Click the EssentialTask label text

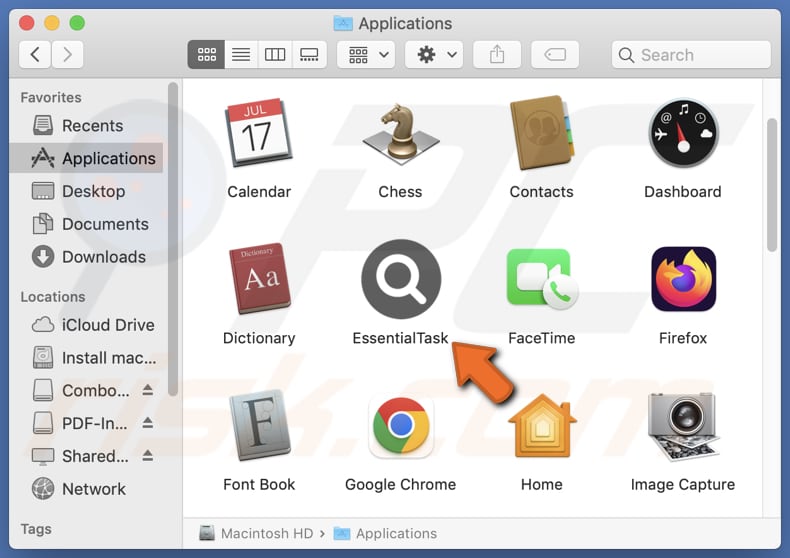coord(401,338)
